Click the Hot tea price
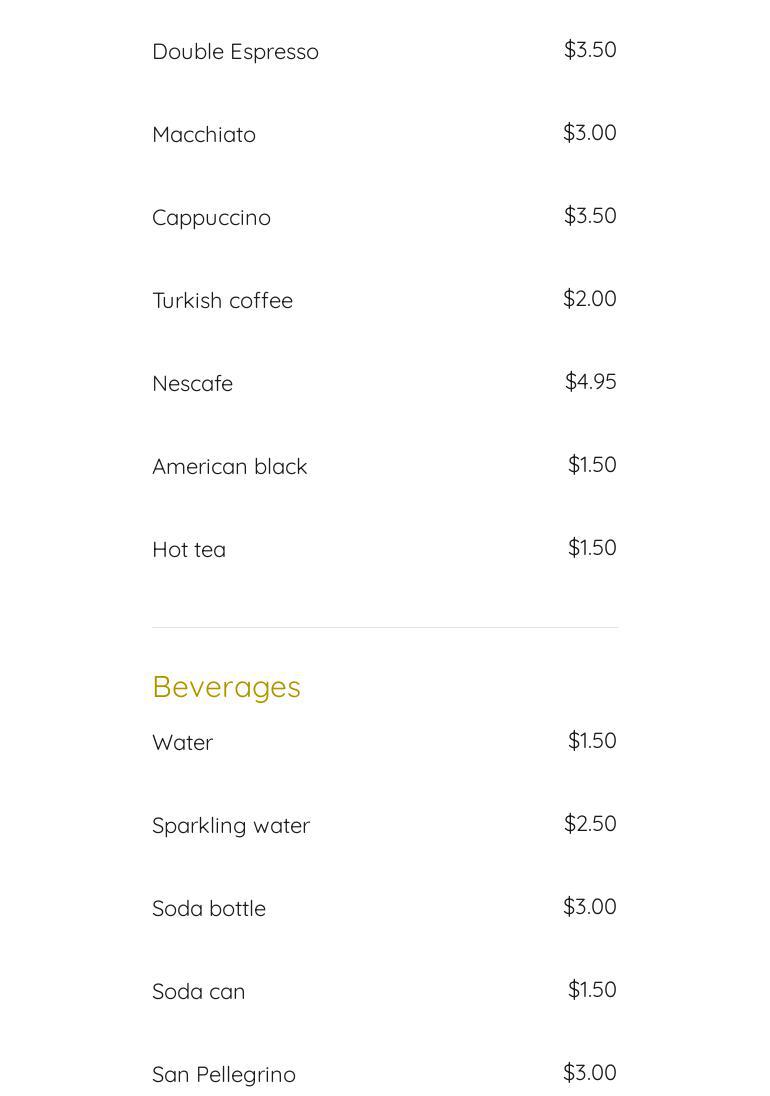 coord(592,548)
